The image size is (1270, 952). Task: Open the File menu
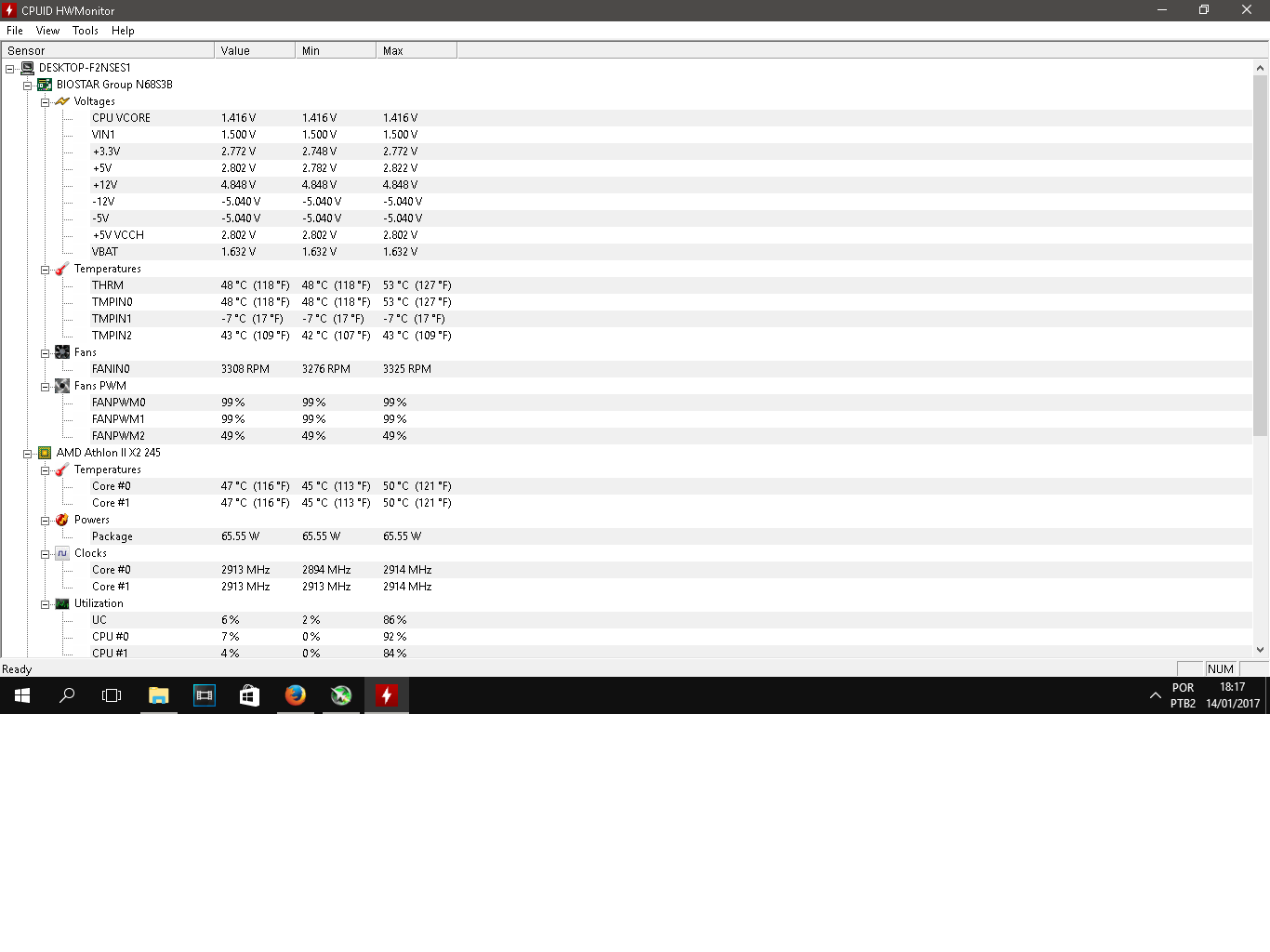(x=15, y=31)
